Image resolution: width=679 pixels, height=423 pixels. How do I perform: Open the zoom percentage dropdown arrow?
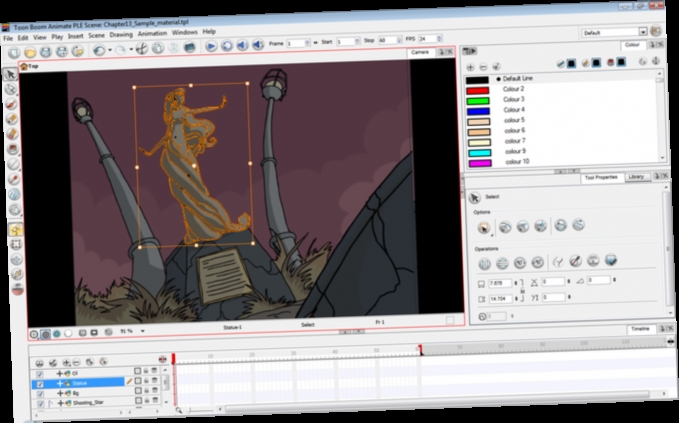tap(142, 331)
